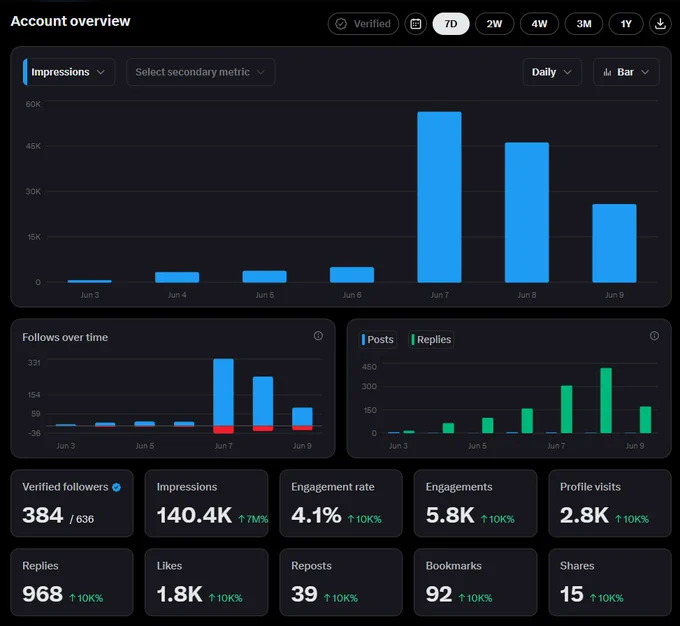Select the 2W time range
Image resolution: width=680 pixels, height=626 pixels.
coord(494,24)
